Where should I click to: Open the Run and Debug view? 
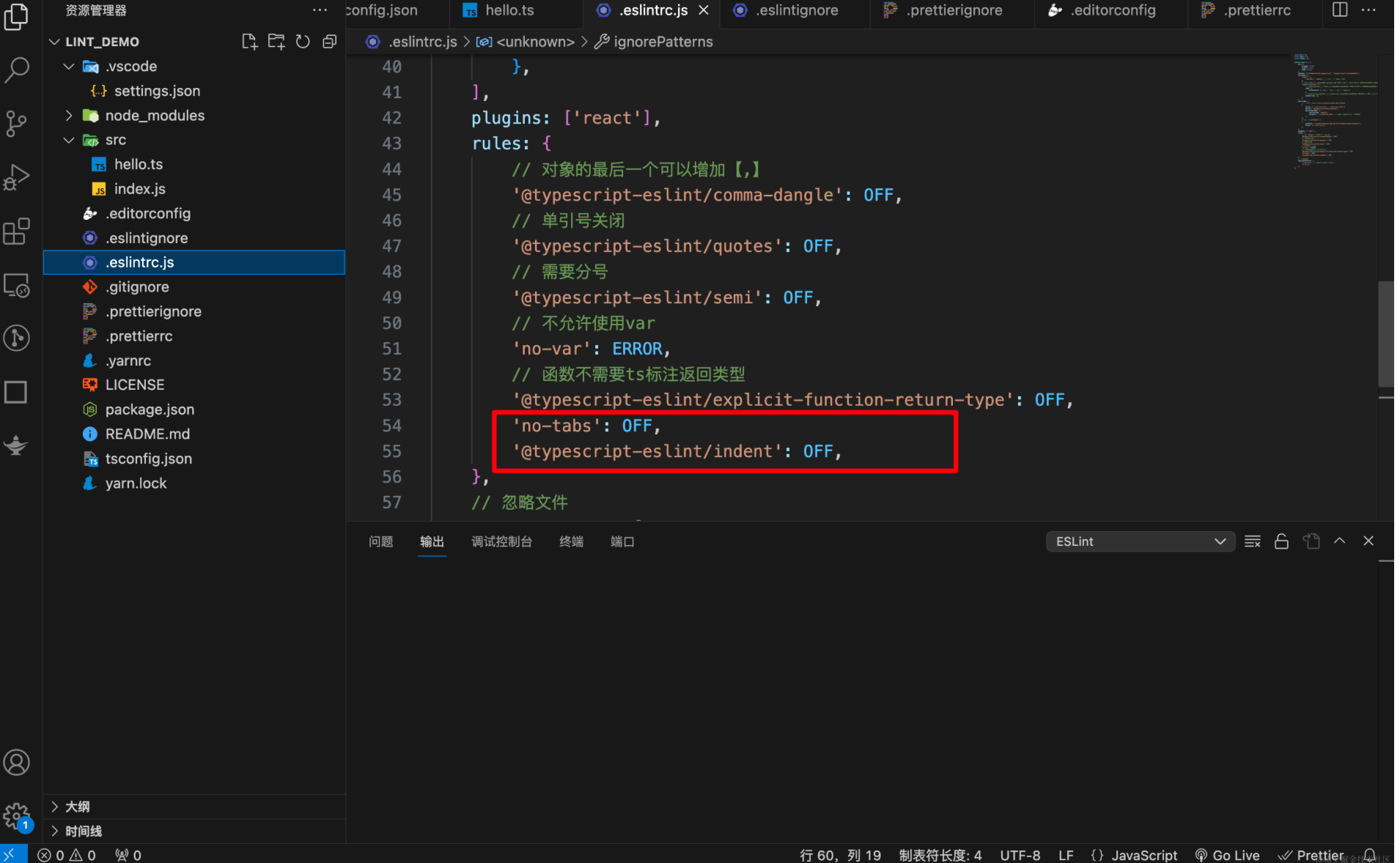pyautogui.click(x=16, y=177)
